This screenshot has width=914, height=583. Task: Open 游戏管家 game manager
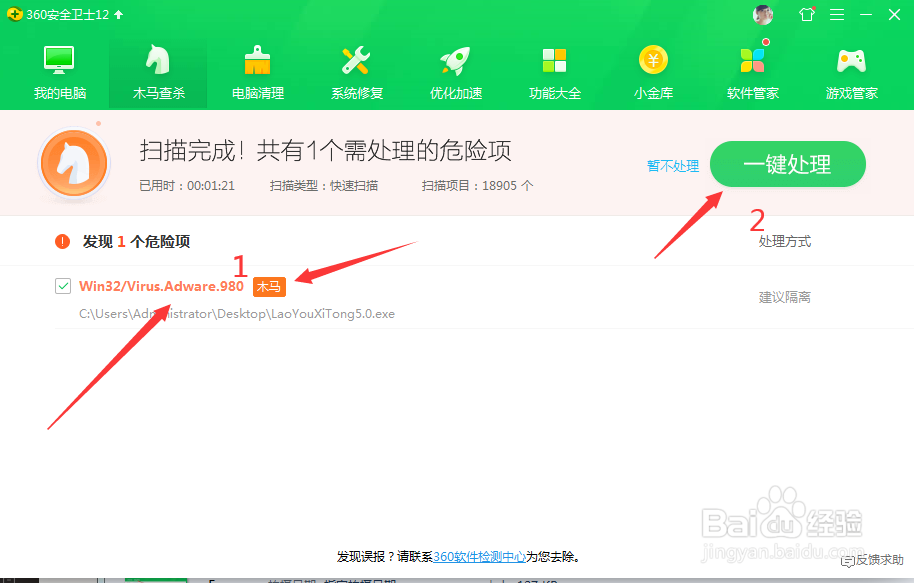click(x=851, y=70)
